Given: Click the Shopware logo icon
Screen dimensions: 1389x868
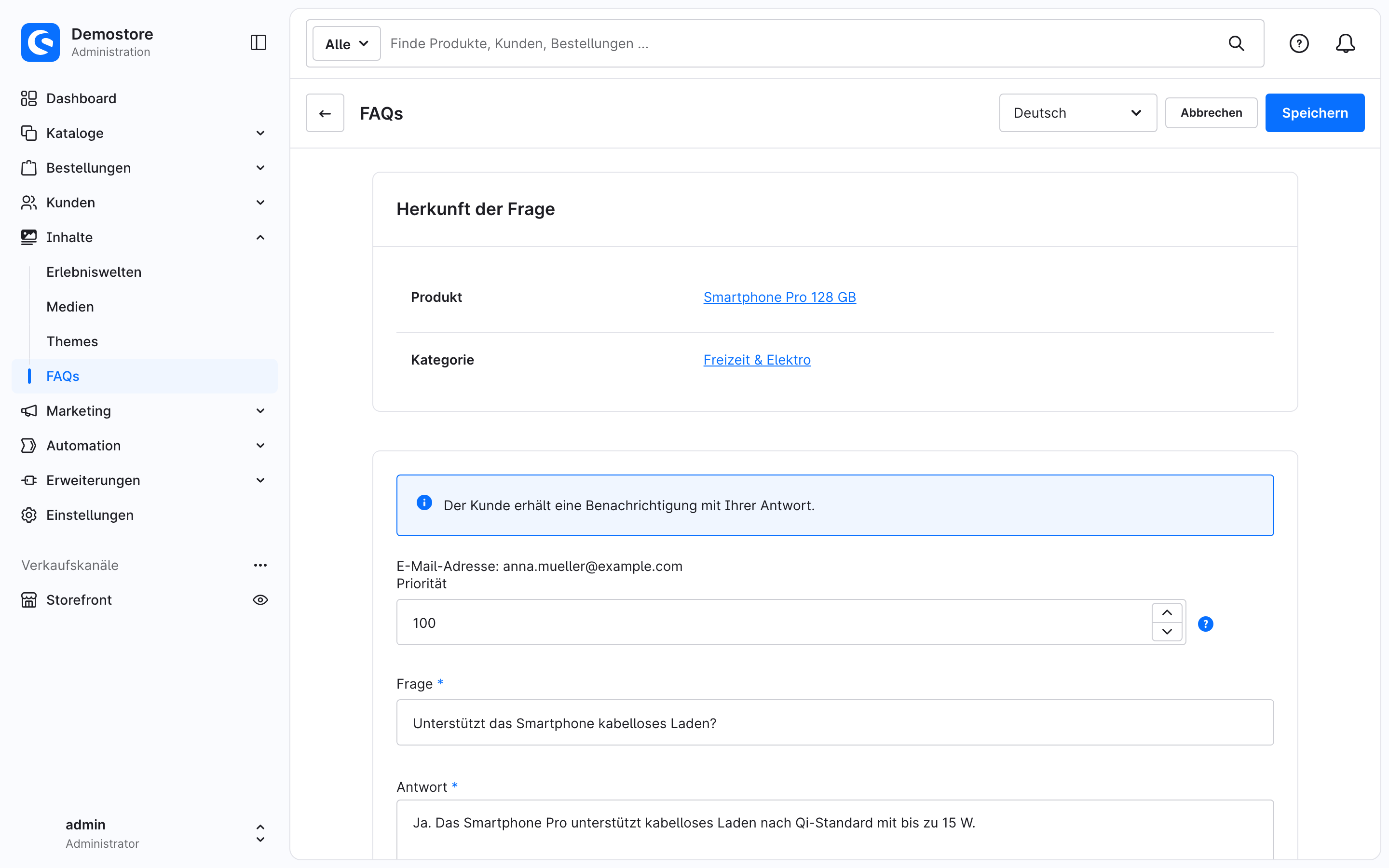Looking at the screenshot, I should [40, 42].
